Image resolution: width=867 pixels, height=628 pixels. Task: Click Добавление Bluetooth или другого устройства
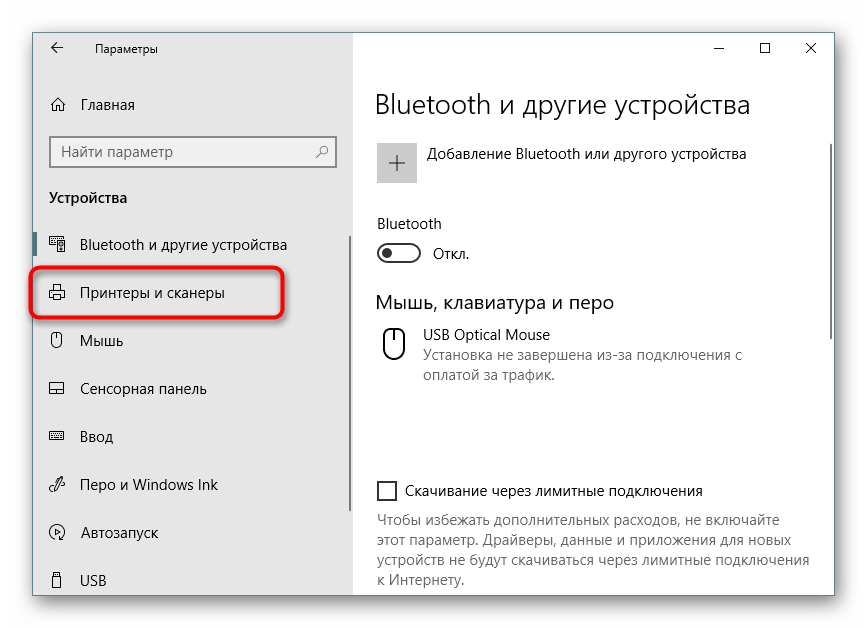587,155
